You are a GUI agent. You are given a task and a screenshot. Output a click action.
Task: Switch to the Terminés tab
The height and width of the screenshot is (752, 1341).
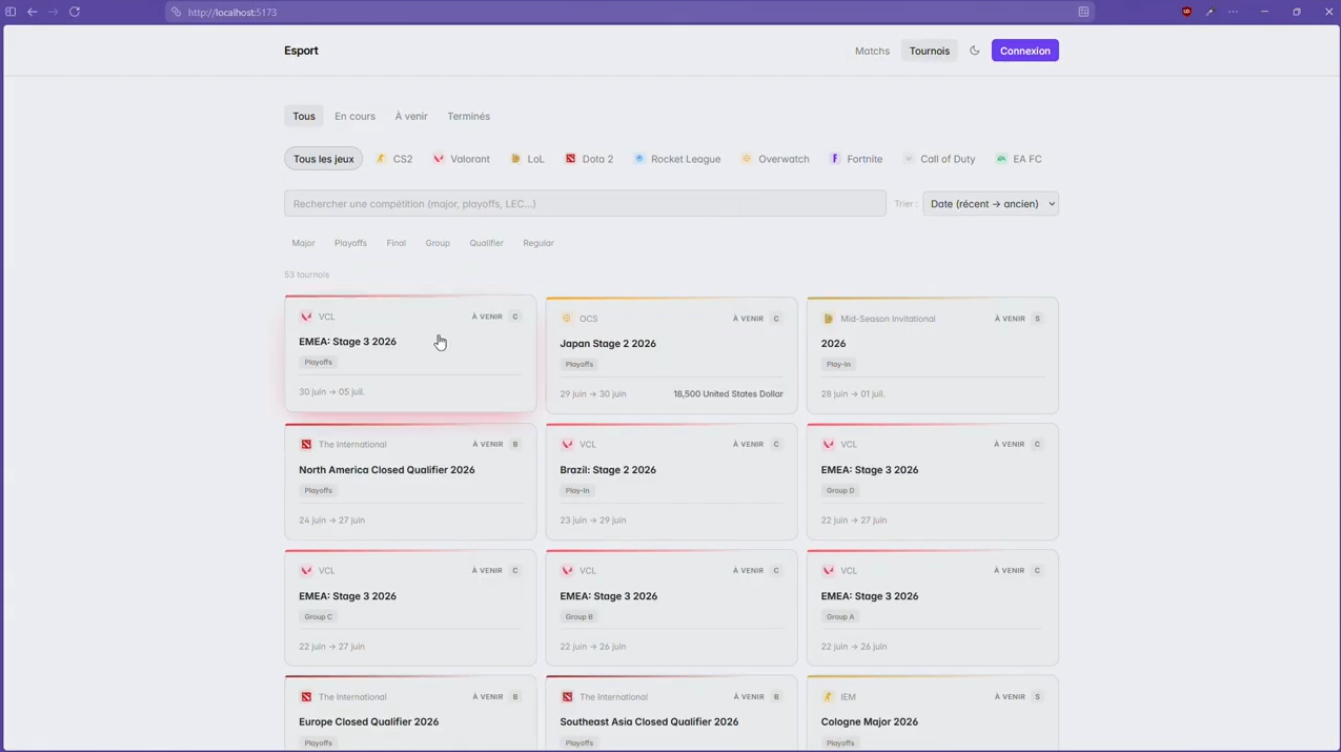(468, 116)
